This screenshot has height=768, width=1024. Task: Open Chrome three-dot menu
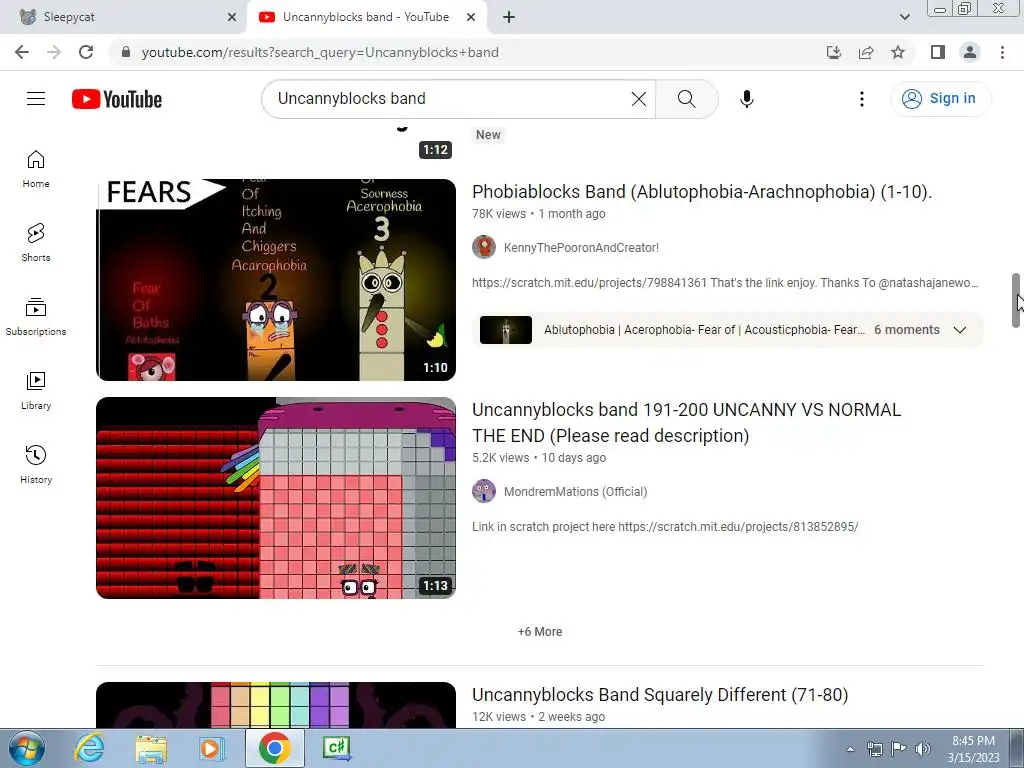[x=1002, y=52]
